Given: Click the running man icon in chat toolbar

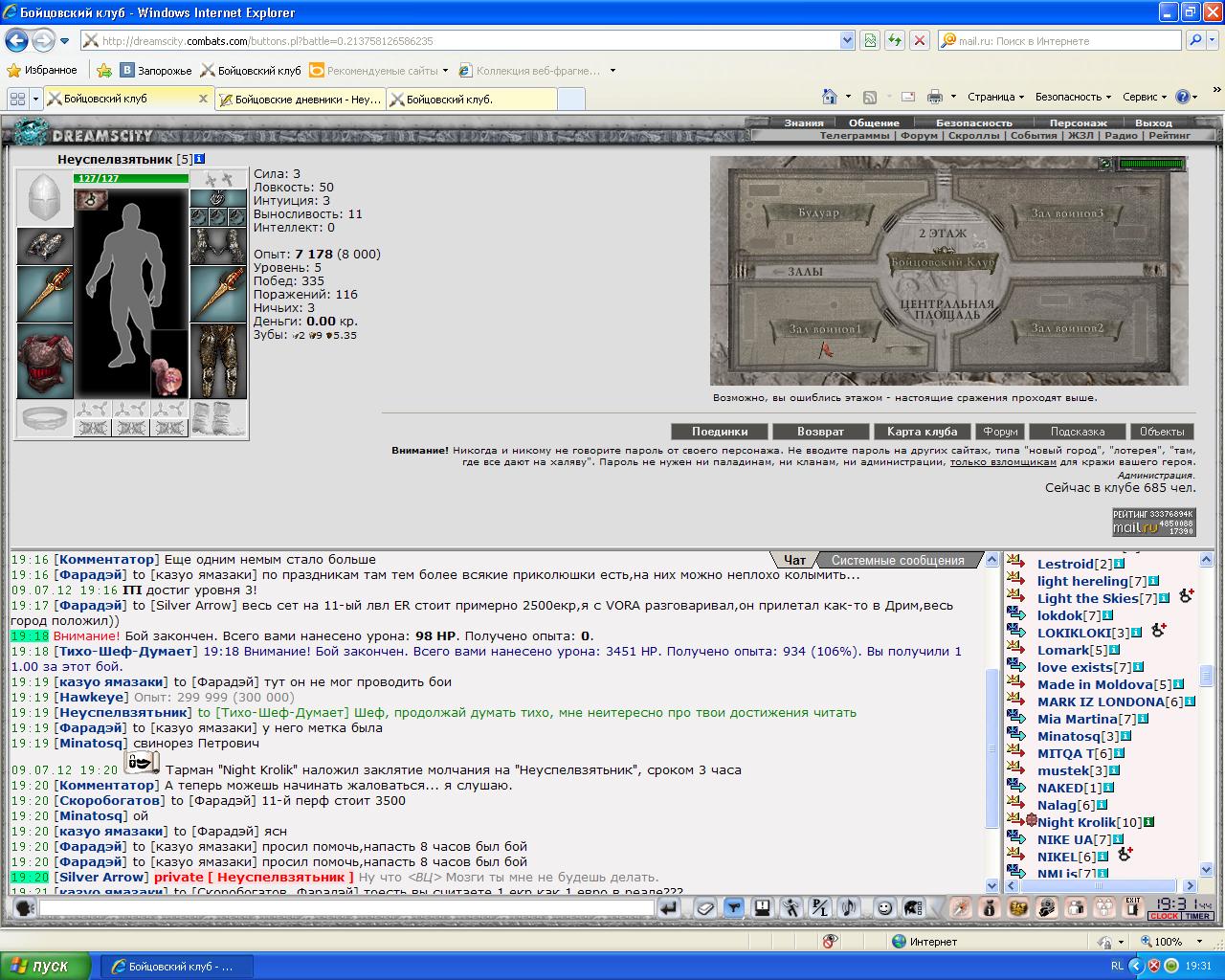Looking at the screenshot, I should pos(791,907).
